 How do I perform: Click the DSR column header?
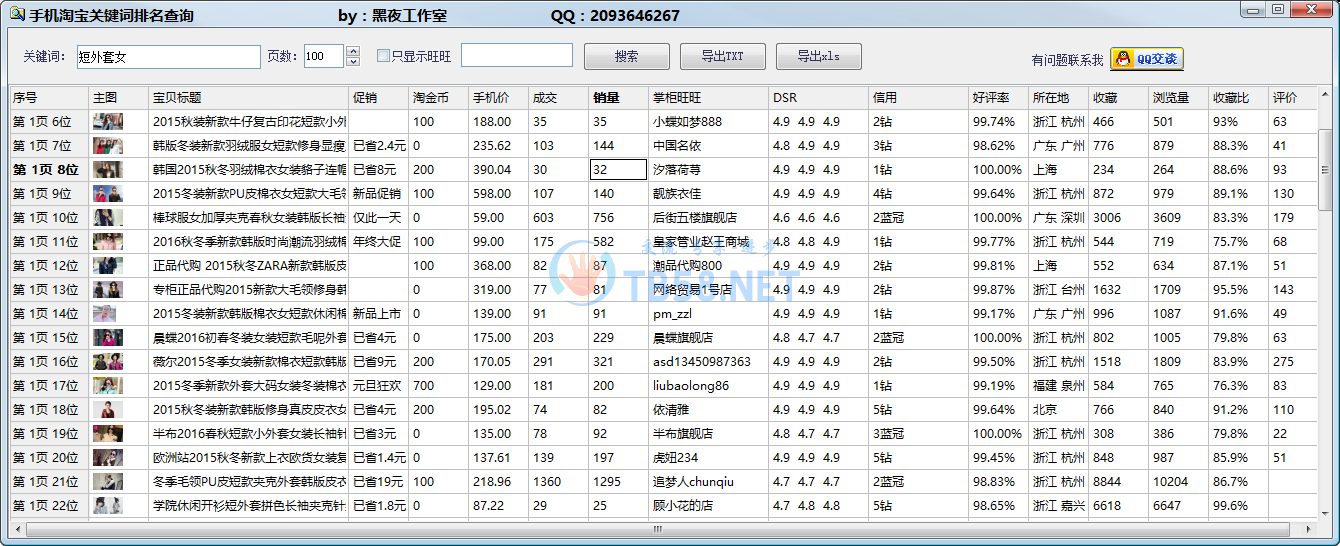click(x=819, y=98)
